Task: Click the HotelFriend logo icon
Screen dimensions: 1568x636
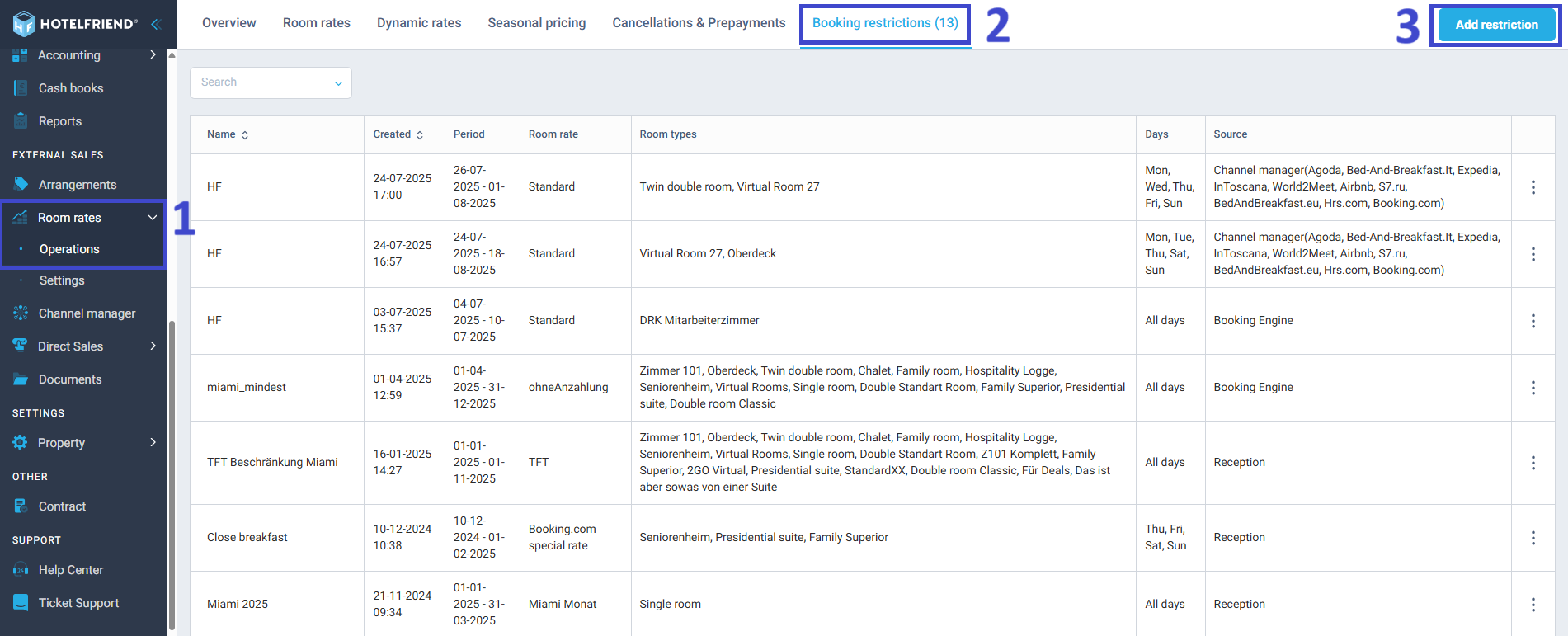Action: [x=24, y=24]
